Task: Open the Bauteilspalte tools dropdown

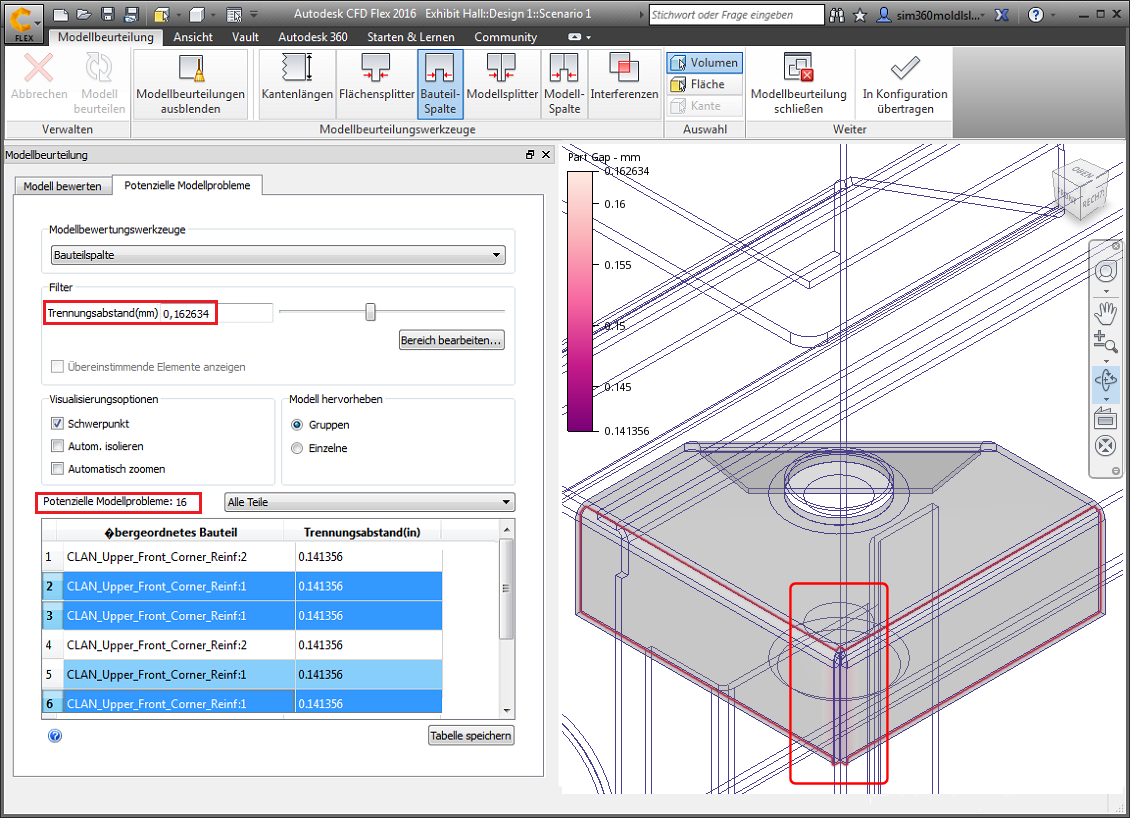Action: (278, 255)
